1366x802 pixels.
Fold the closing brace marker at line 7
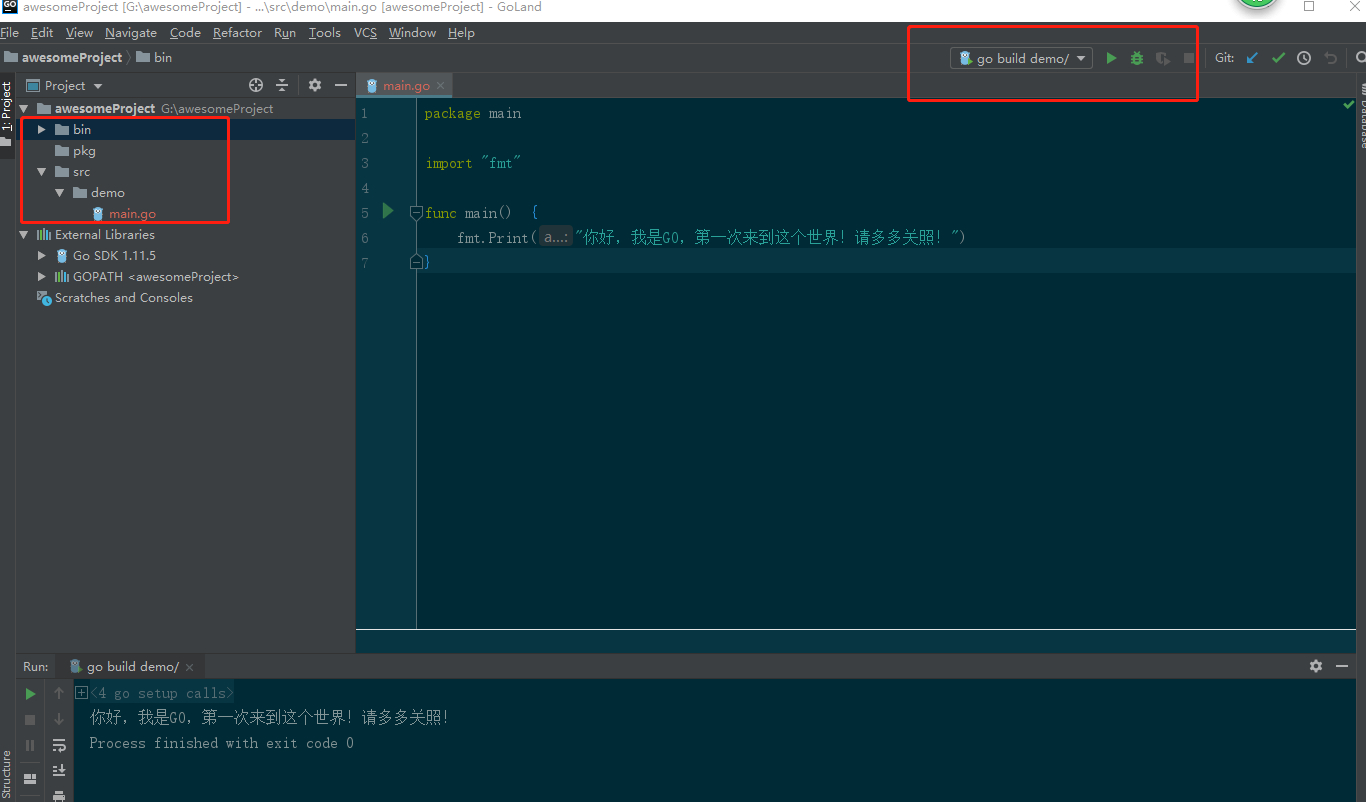[416, 262]
